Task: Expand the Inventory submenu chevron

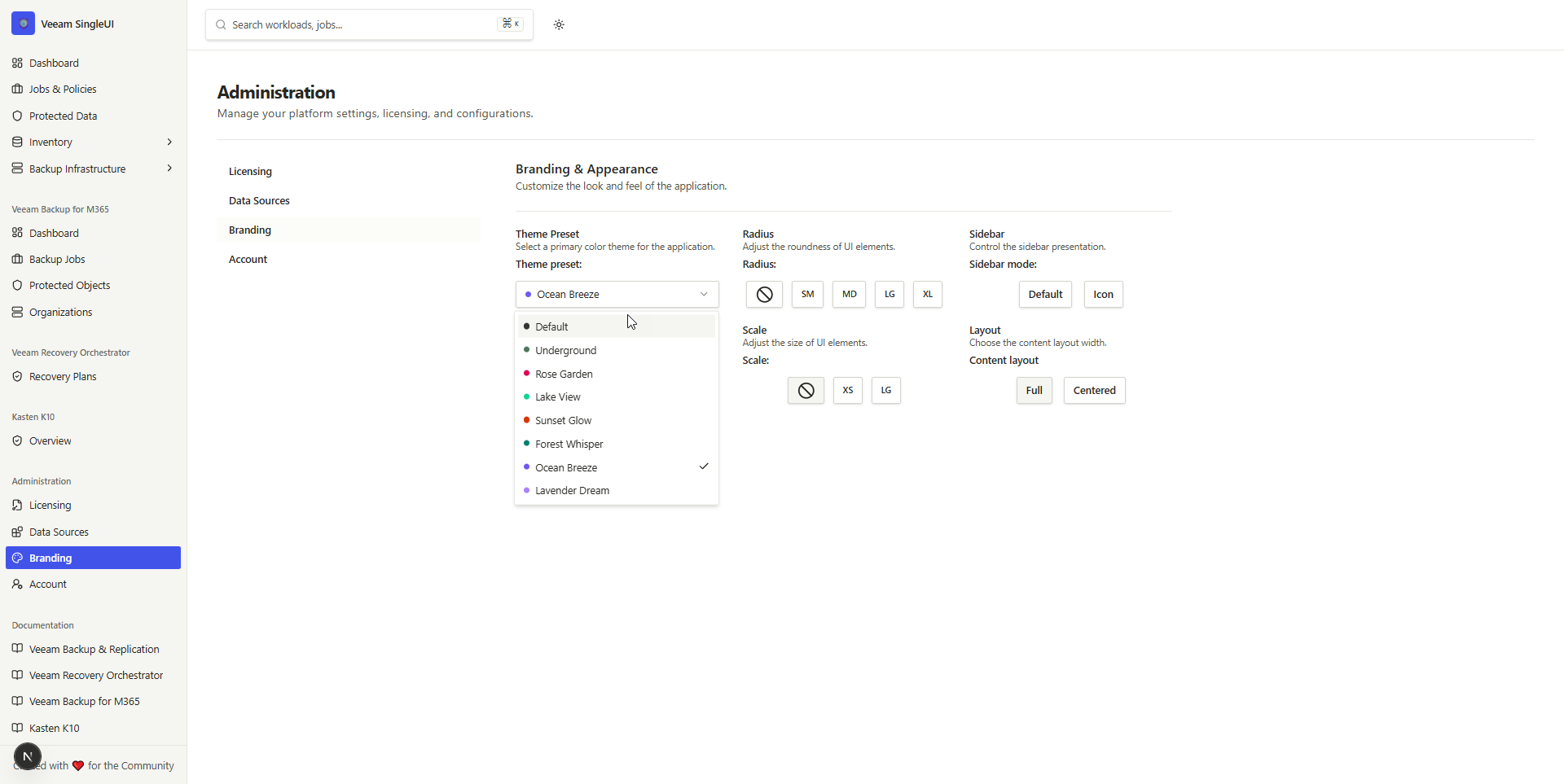Action: coord(169,142)
